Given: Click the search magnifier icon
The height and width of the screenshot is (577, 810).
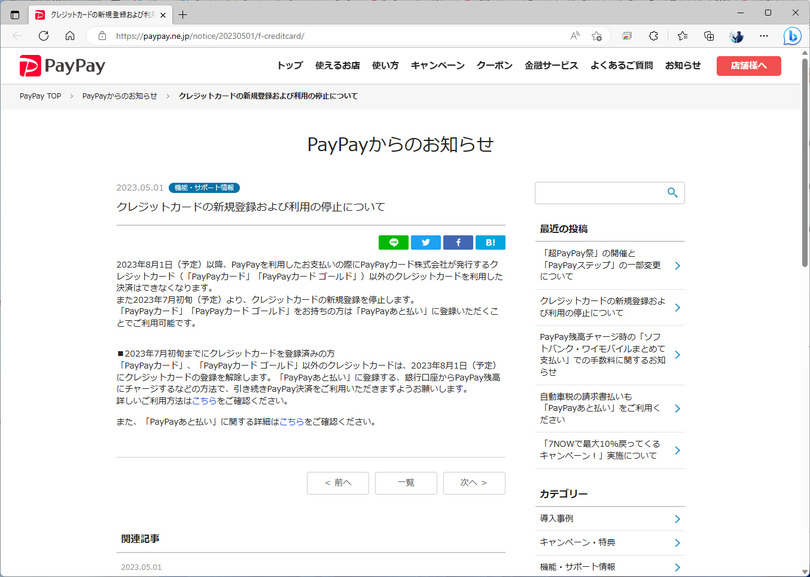Looking at the screenshot, I should point(672,193).
